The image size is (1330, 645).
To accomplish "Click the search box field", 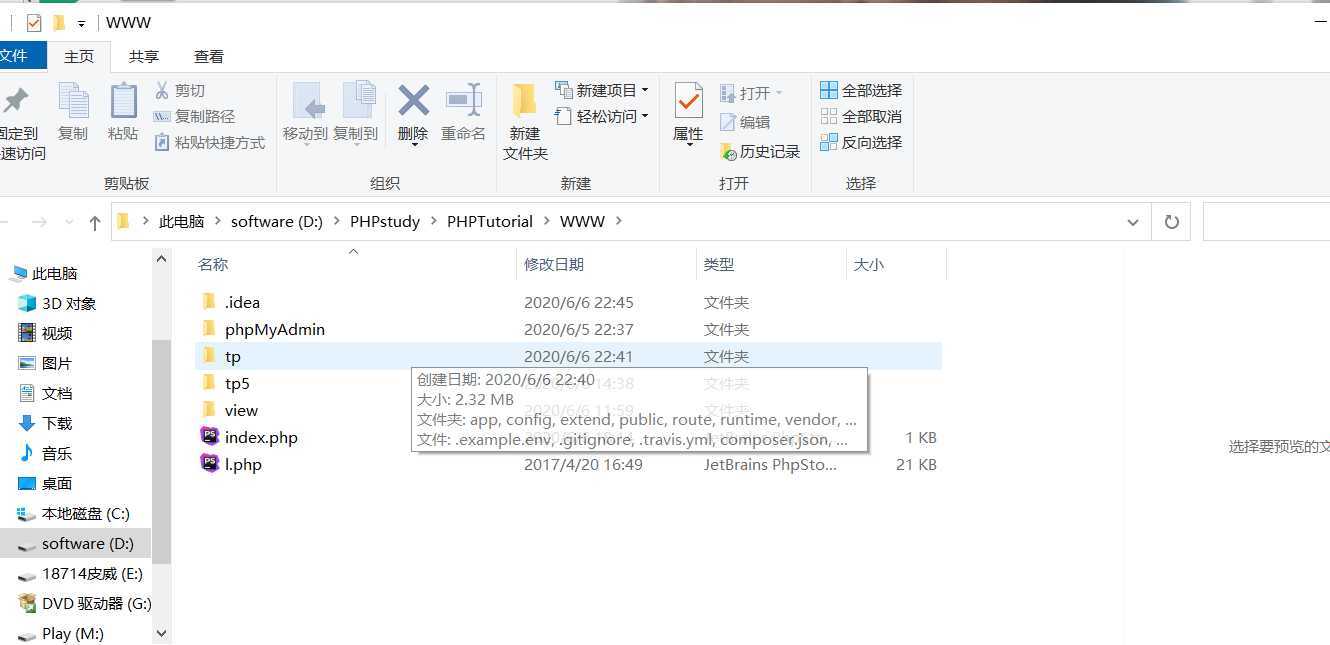I will [x=1266, y=222].
